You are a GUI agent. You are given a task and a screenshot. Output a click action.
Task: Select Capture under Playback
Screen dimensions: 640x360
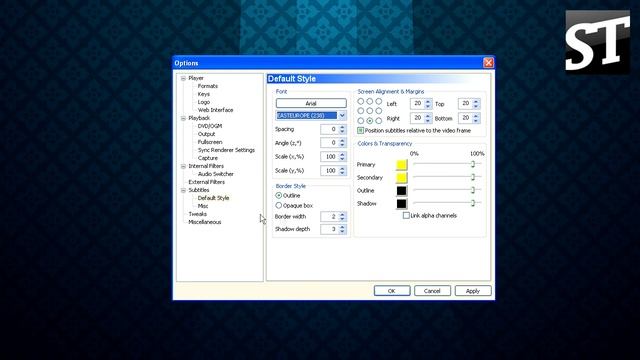tap(208, 158)
